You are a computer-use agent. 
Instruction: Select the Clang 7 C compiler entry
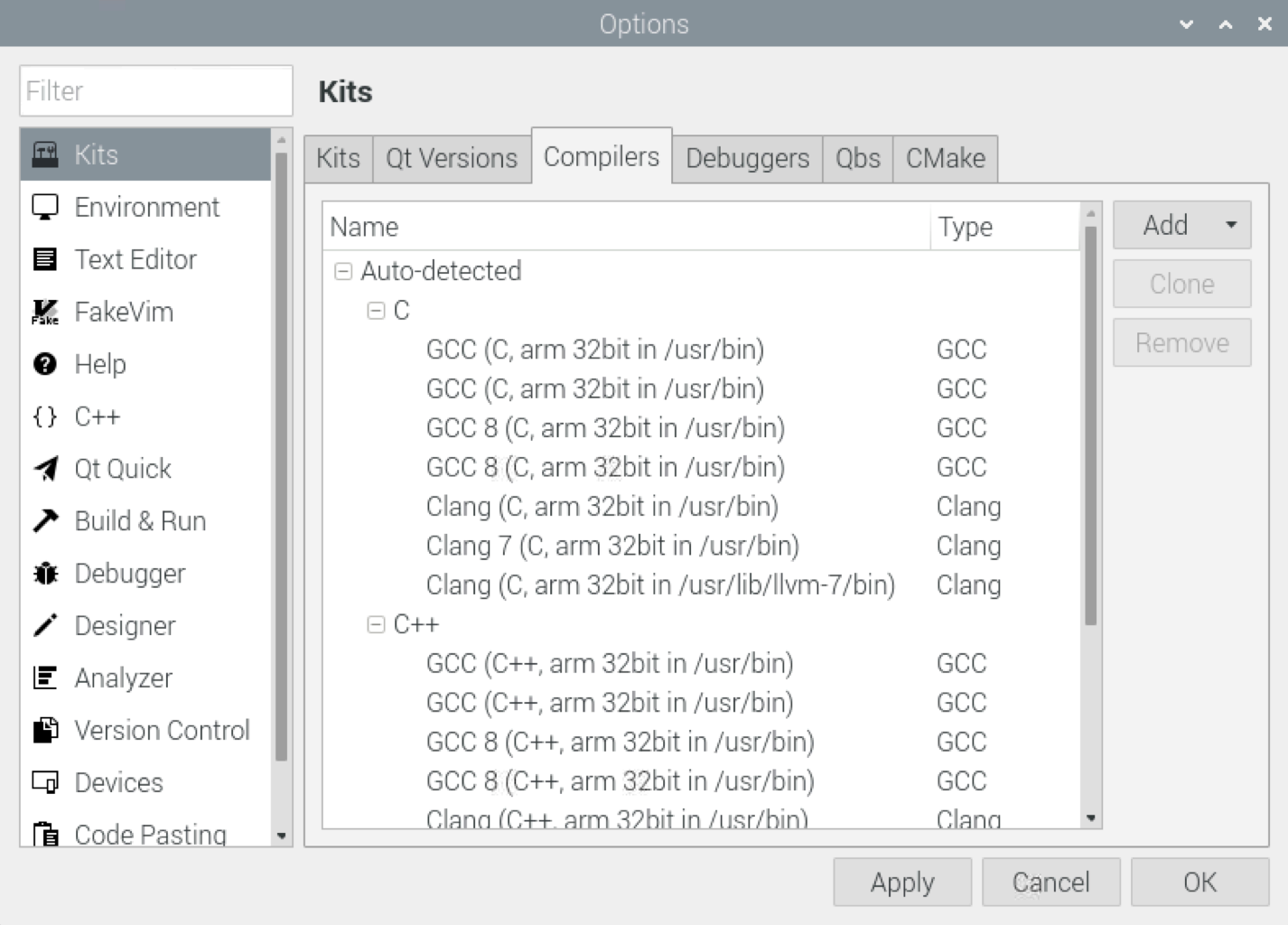[x=612, y=546]
